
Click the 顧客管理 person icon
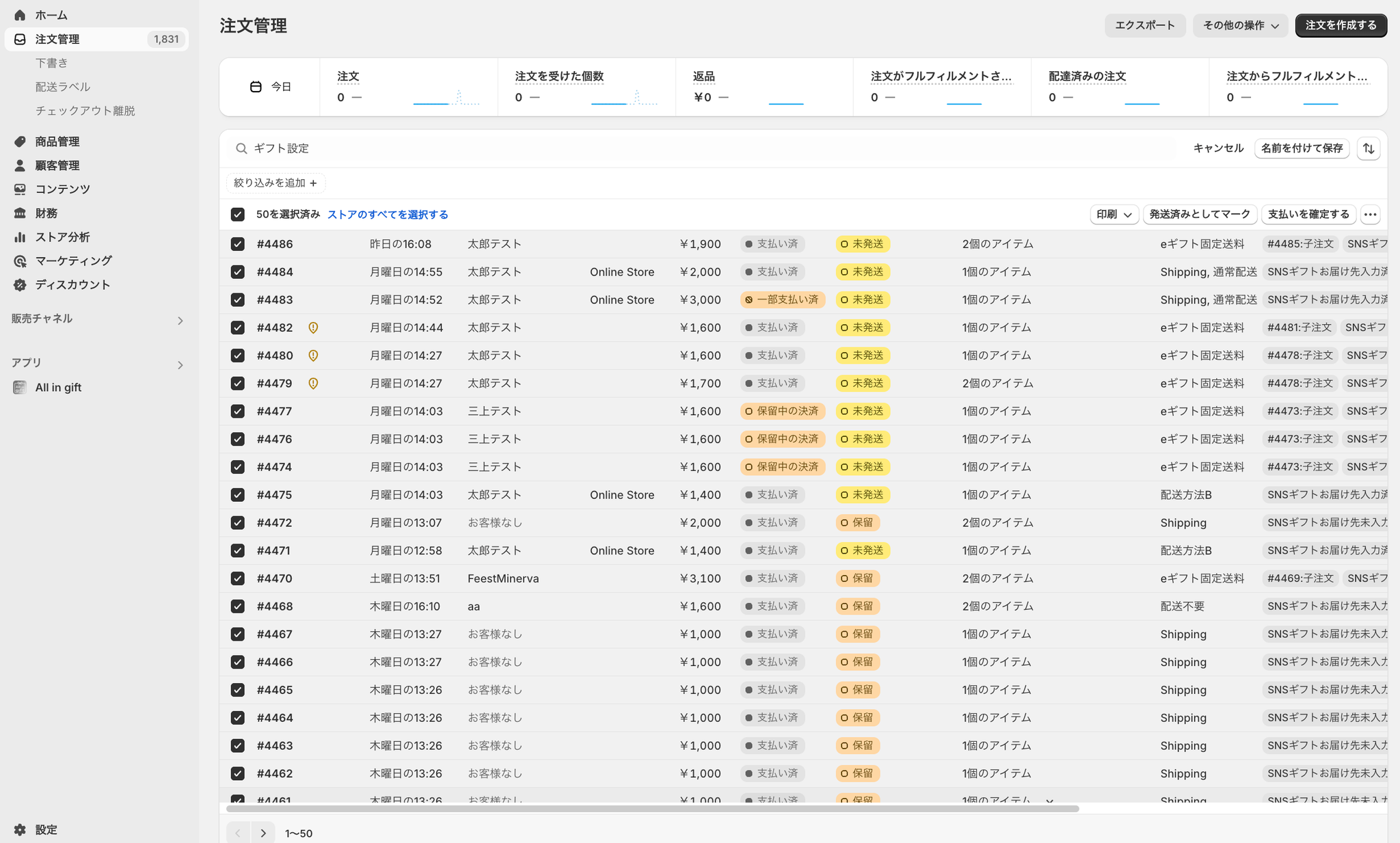click(20, 165)
